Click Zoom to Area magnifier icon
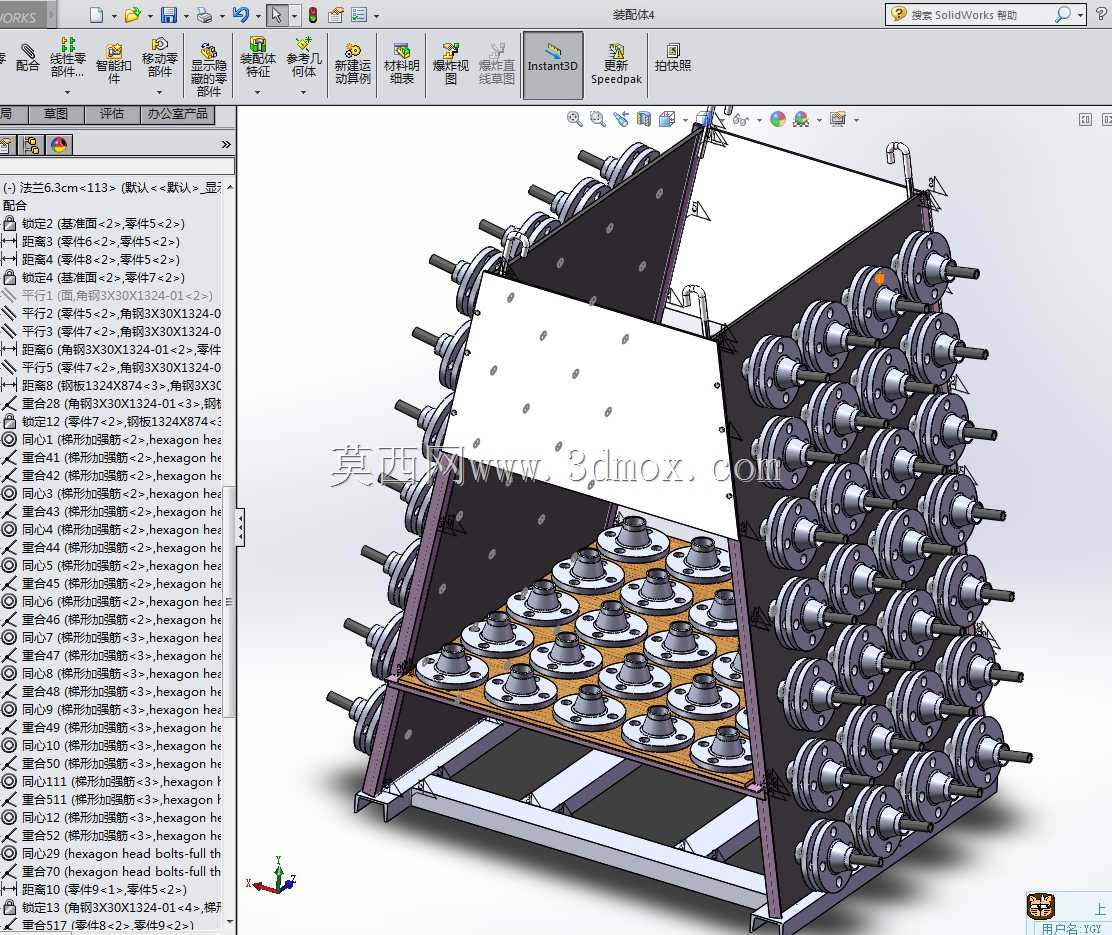Screen dimensions: 1112x935 click(x=598, y=119)
